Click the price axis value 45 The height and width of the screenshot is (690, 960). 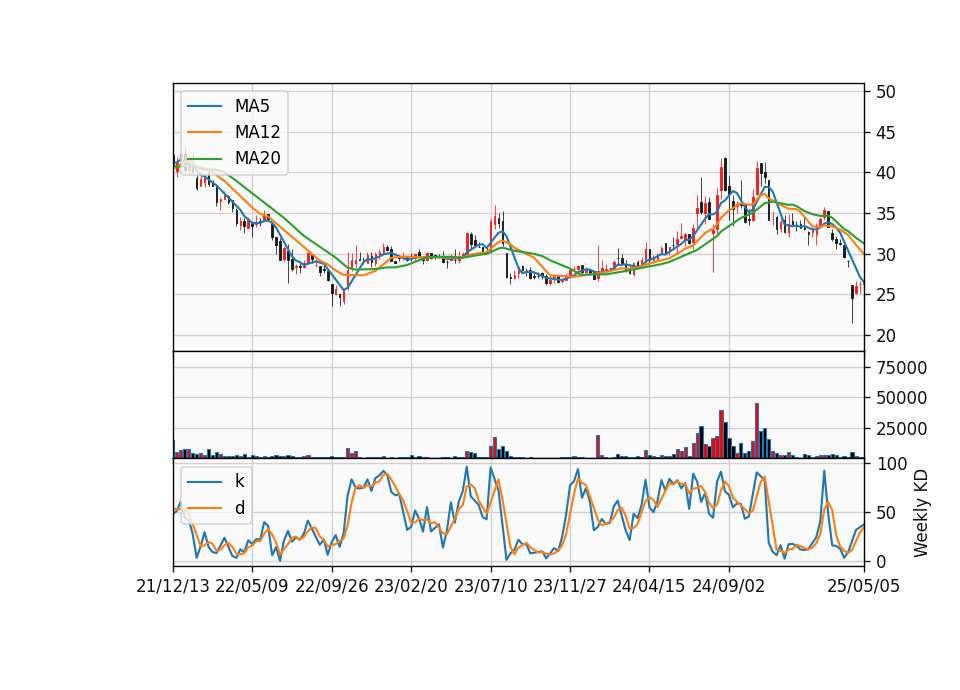click(885, 133)
